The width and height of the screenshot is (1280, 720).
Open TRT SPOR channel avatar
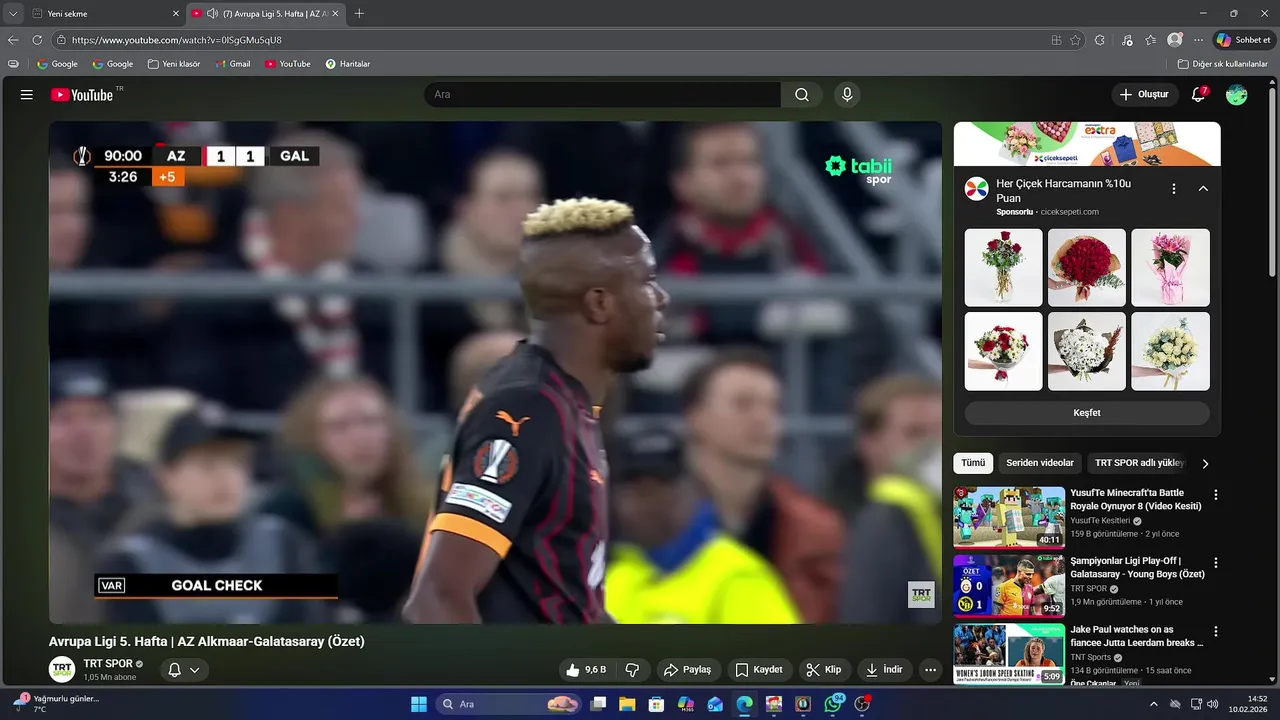[x=62, y=669]
